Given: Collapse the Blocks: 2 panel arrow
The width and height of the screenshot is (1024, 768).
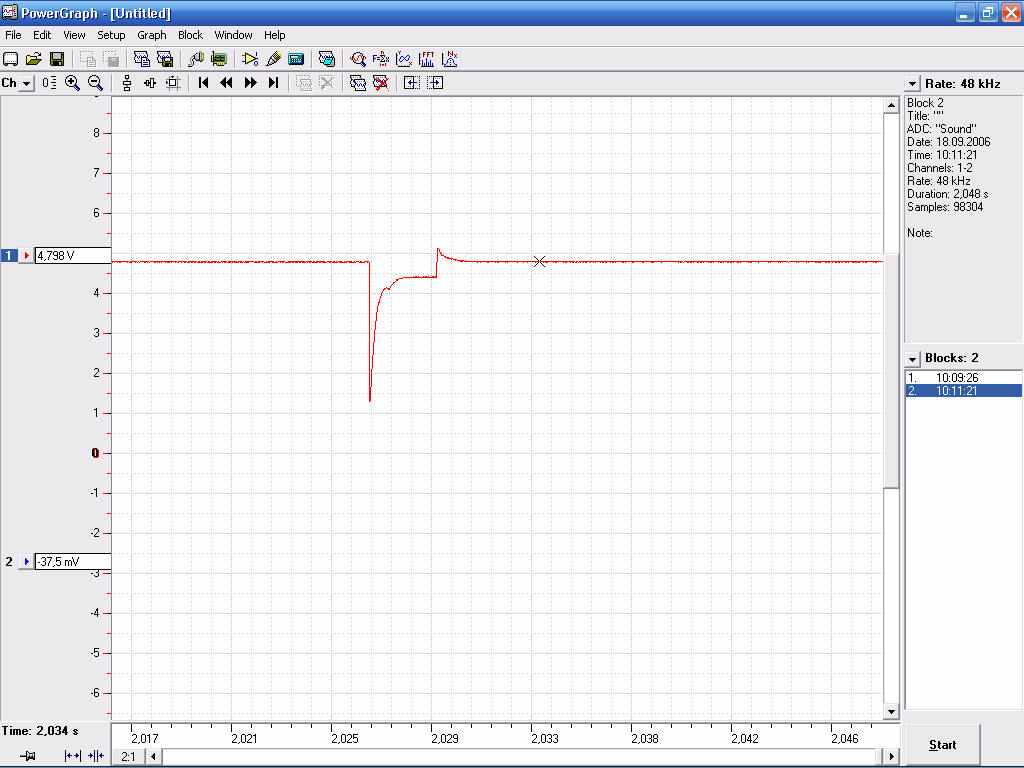Looking at the screenshot, I should point(912,359).
